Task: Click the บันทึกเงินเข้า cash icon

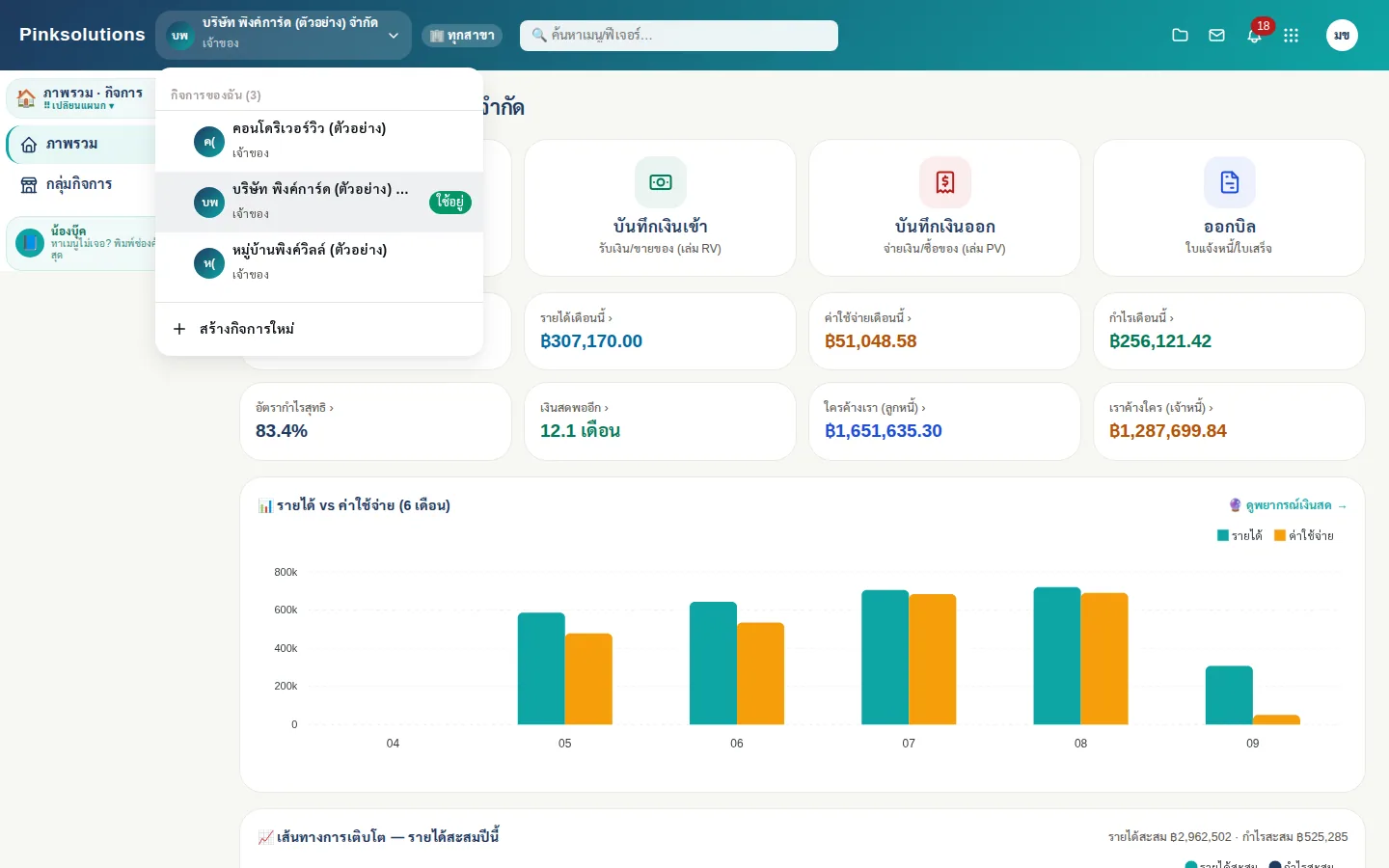Action: (661, 182)
